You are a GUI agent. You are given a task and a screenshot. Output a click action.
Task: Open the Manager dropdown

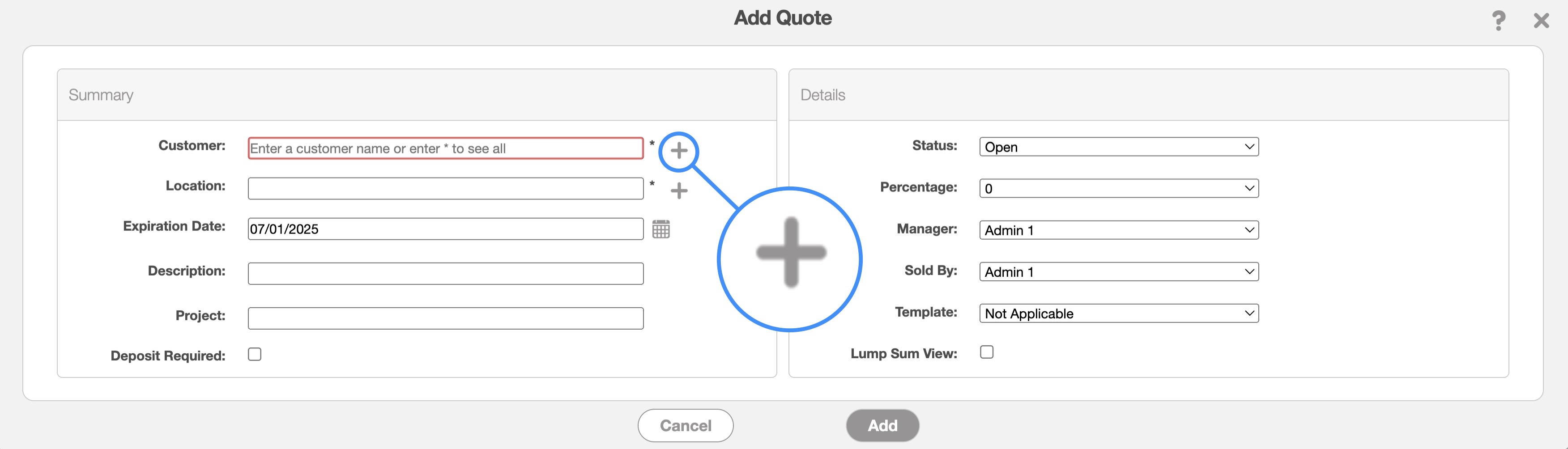[1118, 230]
